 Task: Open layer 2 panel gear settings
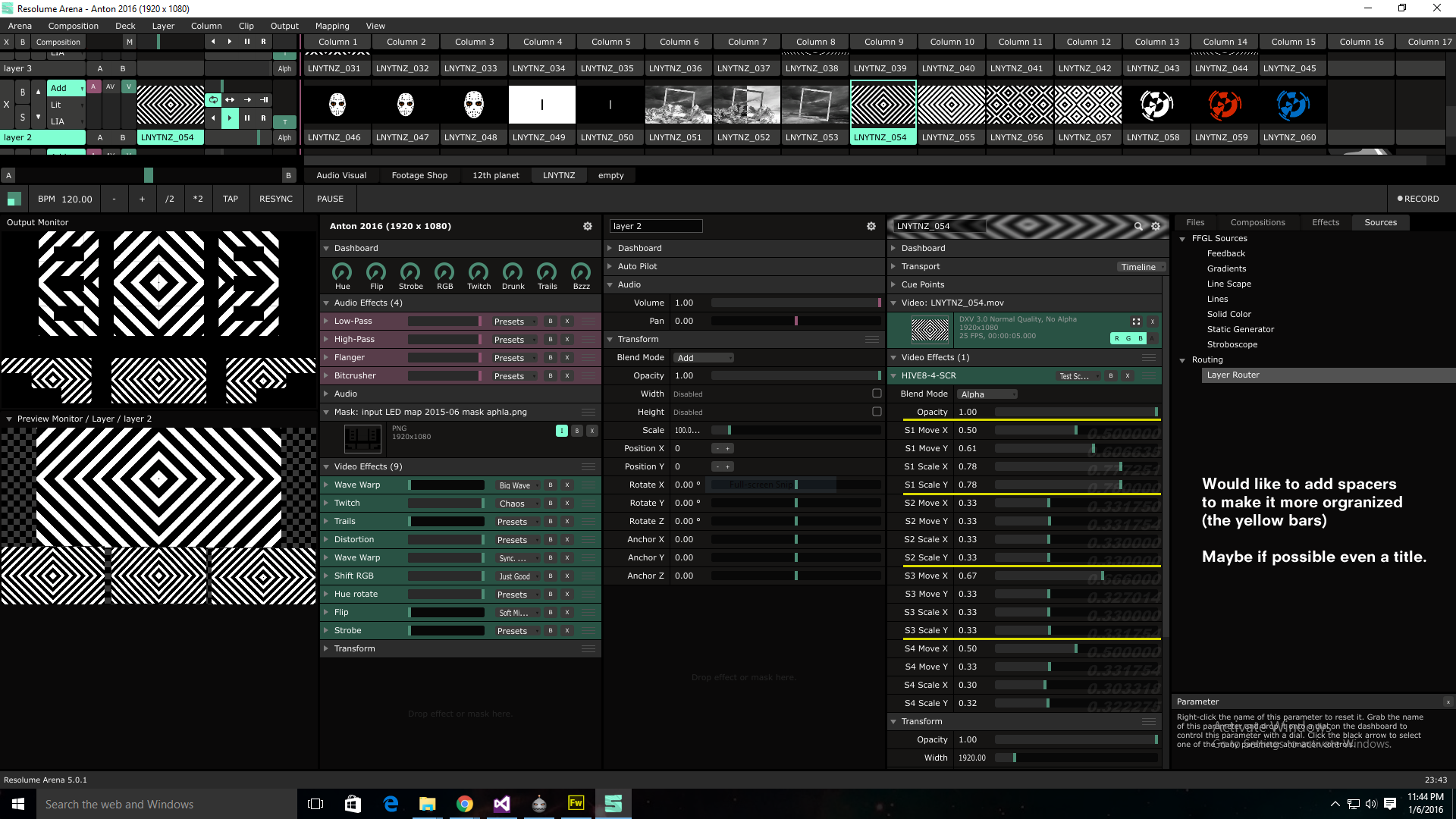tap(871, 226)
